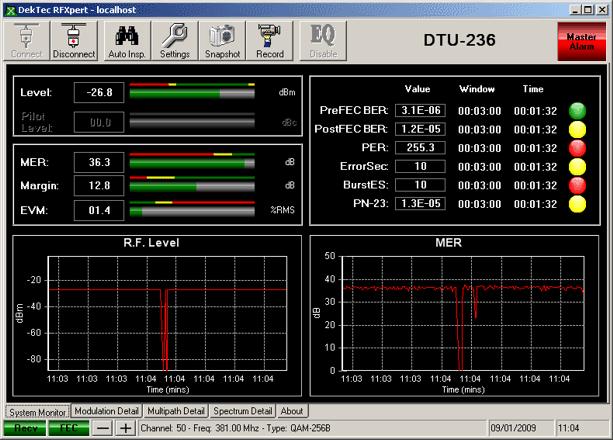Go to the Spectrum Detail tab
The width and height of the screenshot is (613, 440).
point(242,411)
